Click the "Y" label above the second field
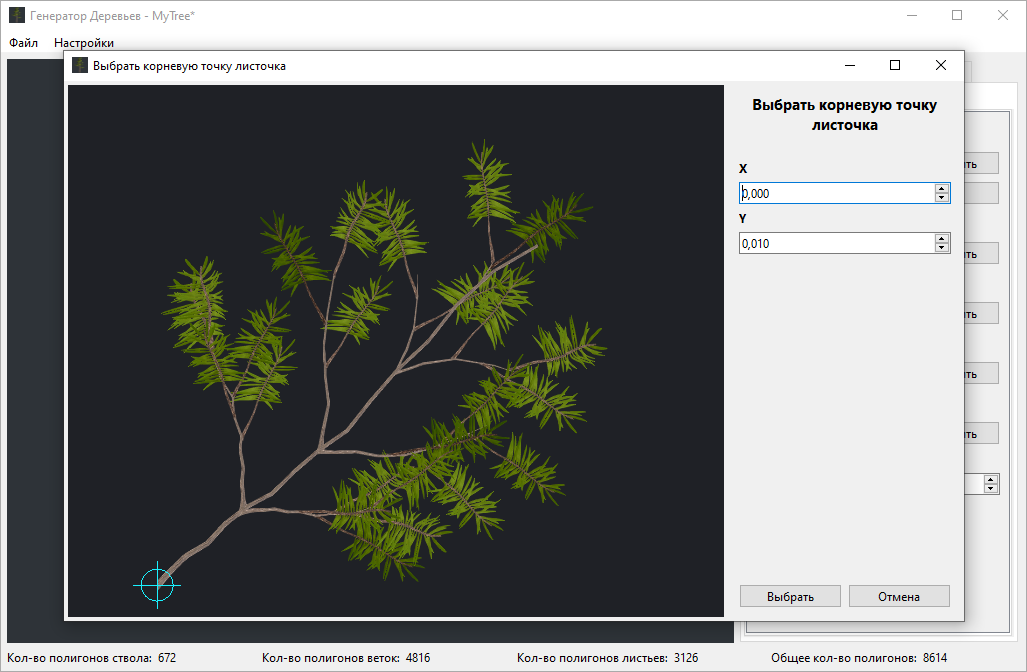The height and width of the screenshot is (672, 1027). pos(743,218)
